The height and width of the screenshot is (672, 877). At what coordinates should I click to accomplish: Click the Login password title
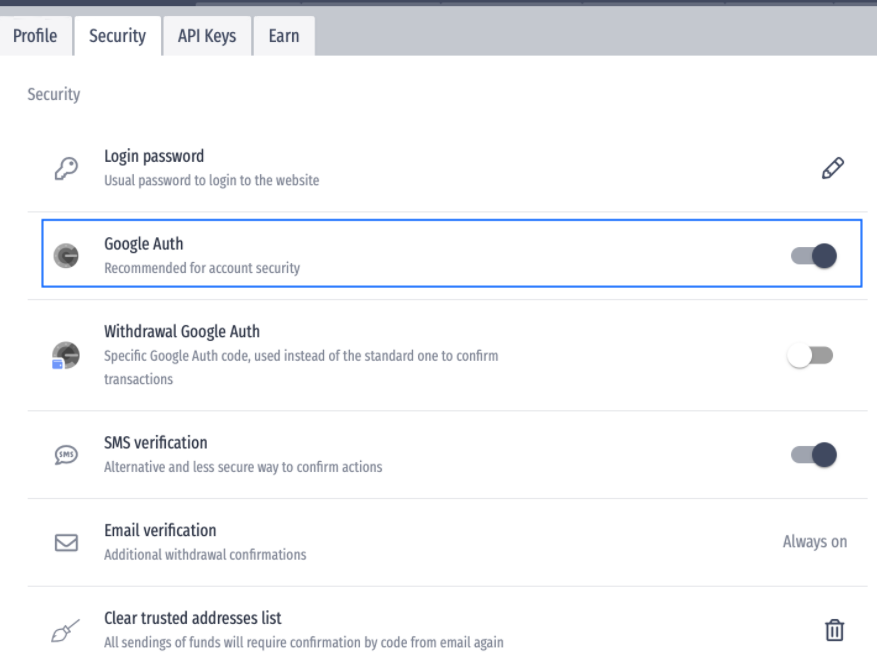[154, 156]
